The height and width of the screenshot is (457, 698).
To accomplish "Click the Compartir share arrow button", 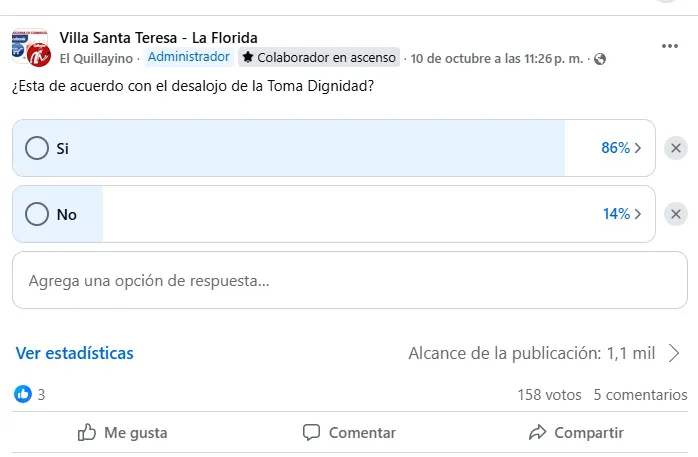I will 576,433.
